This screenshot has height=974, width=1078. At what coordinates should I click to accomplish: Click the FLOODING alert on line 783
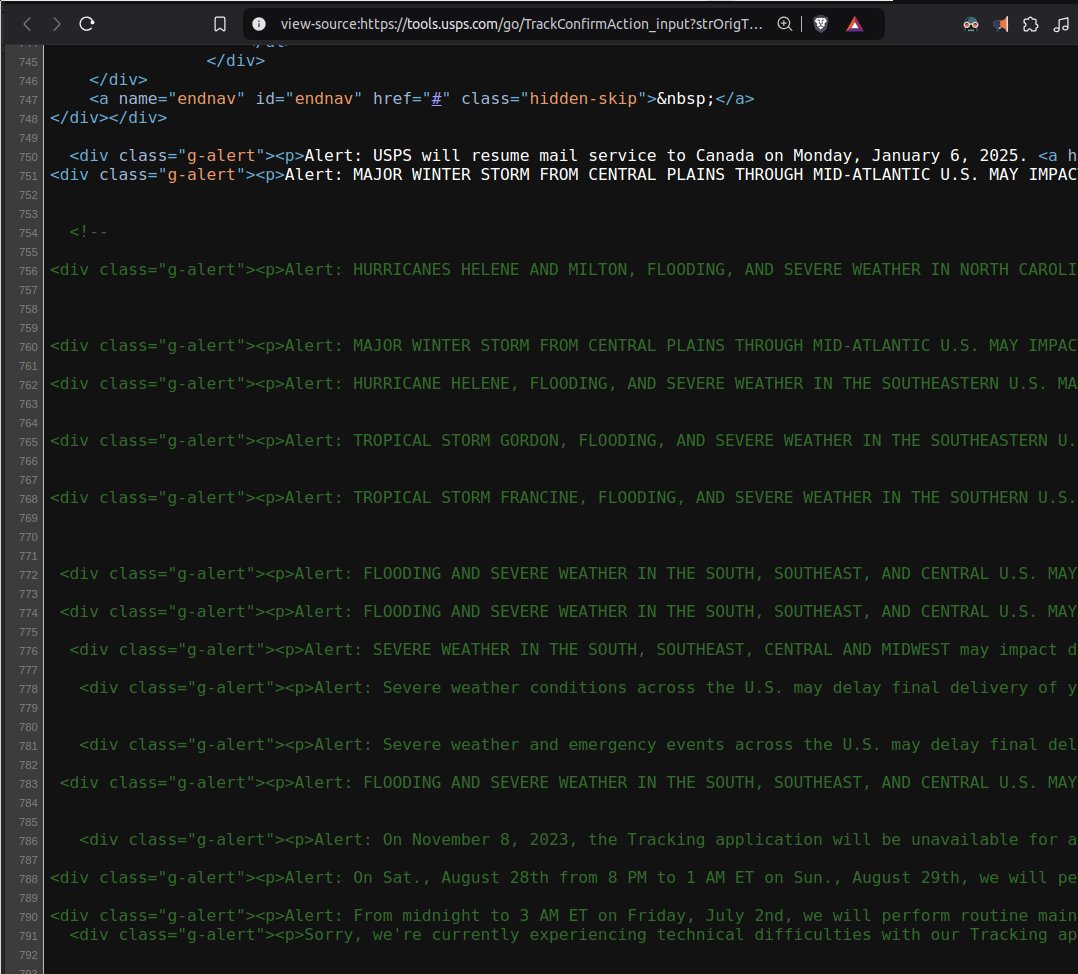click(568, 783)
